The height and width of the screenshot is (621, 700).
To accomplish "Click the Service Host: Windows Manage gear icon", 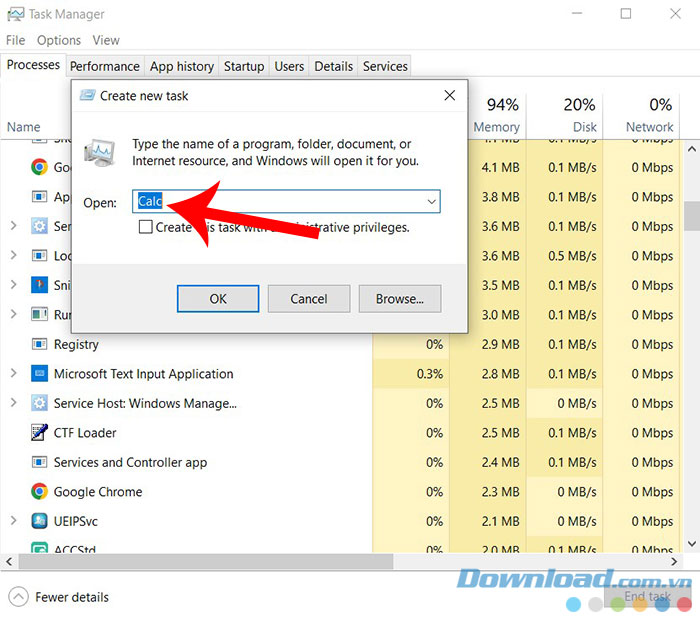I will (x=39, y=403).
